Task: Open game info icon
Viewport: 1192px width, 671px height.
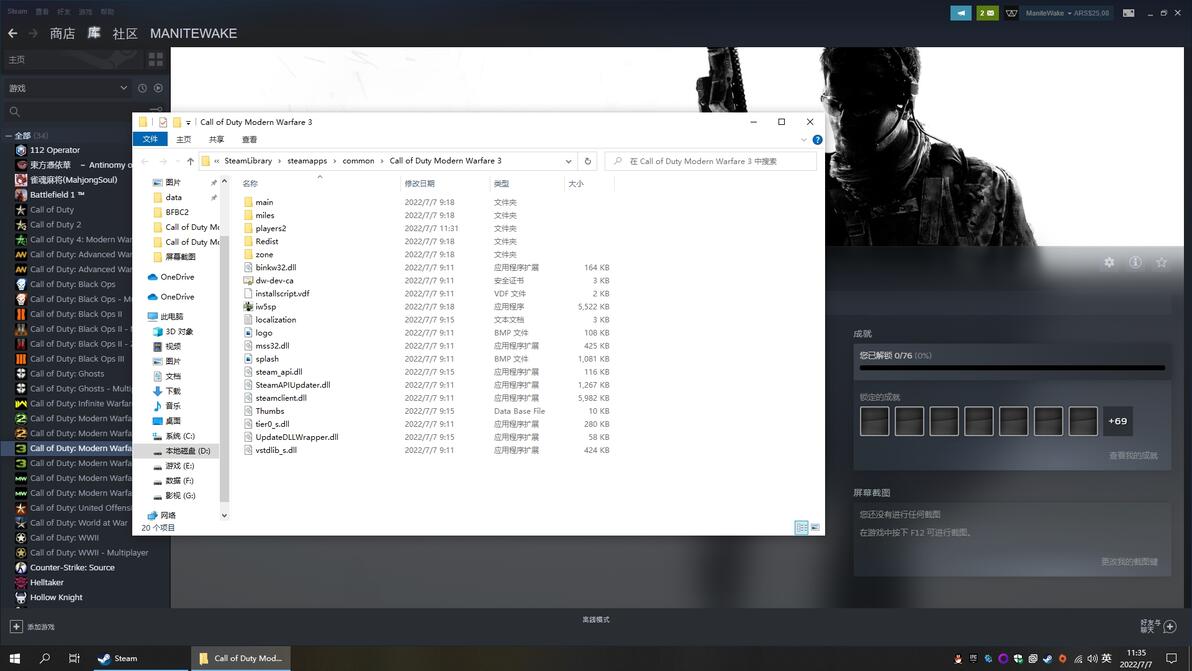Action: [x=1135, y=262]
